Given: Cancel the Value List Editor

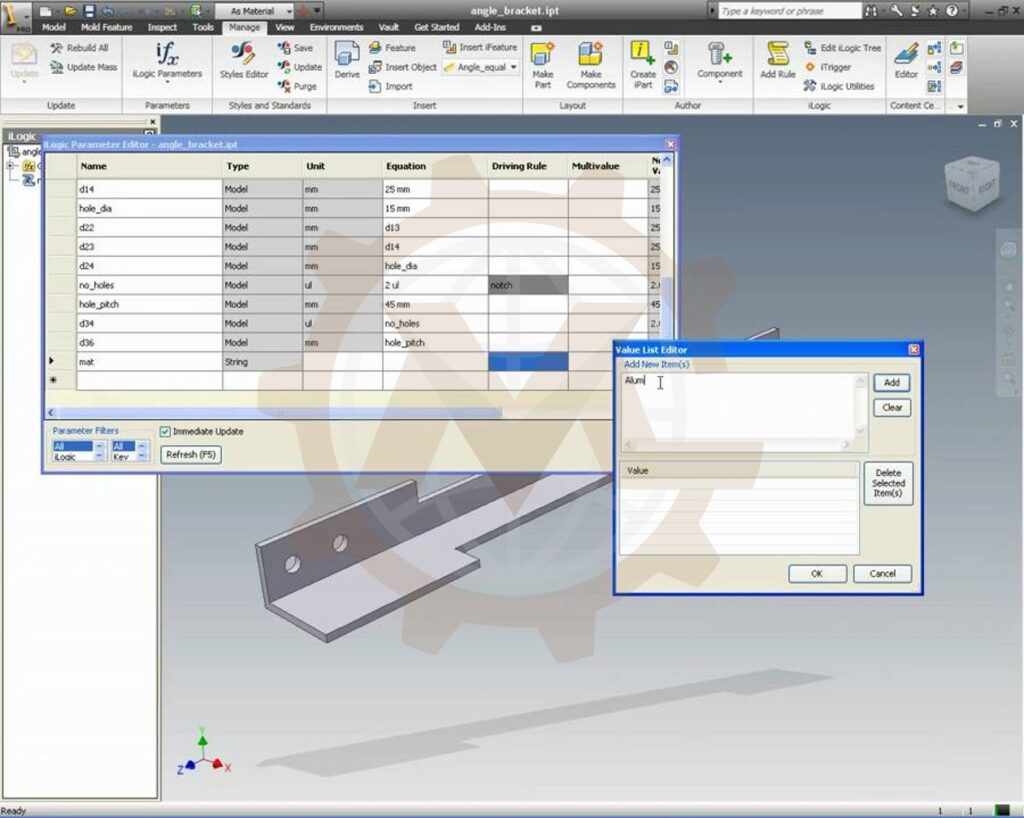Looking at the screenshot, I should pyautogui.click(x=882, y=574).
